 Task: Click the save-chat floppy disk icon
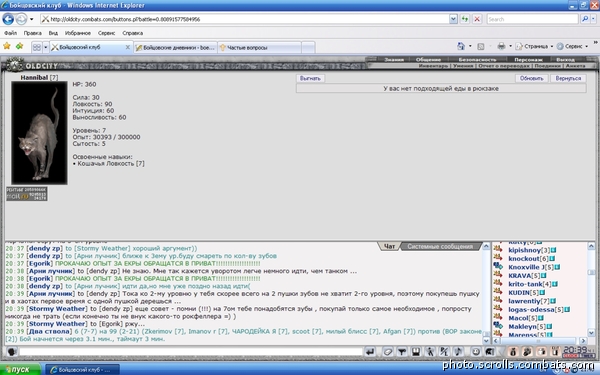[x=416, y=351]
